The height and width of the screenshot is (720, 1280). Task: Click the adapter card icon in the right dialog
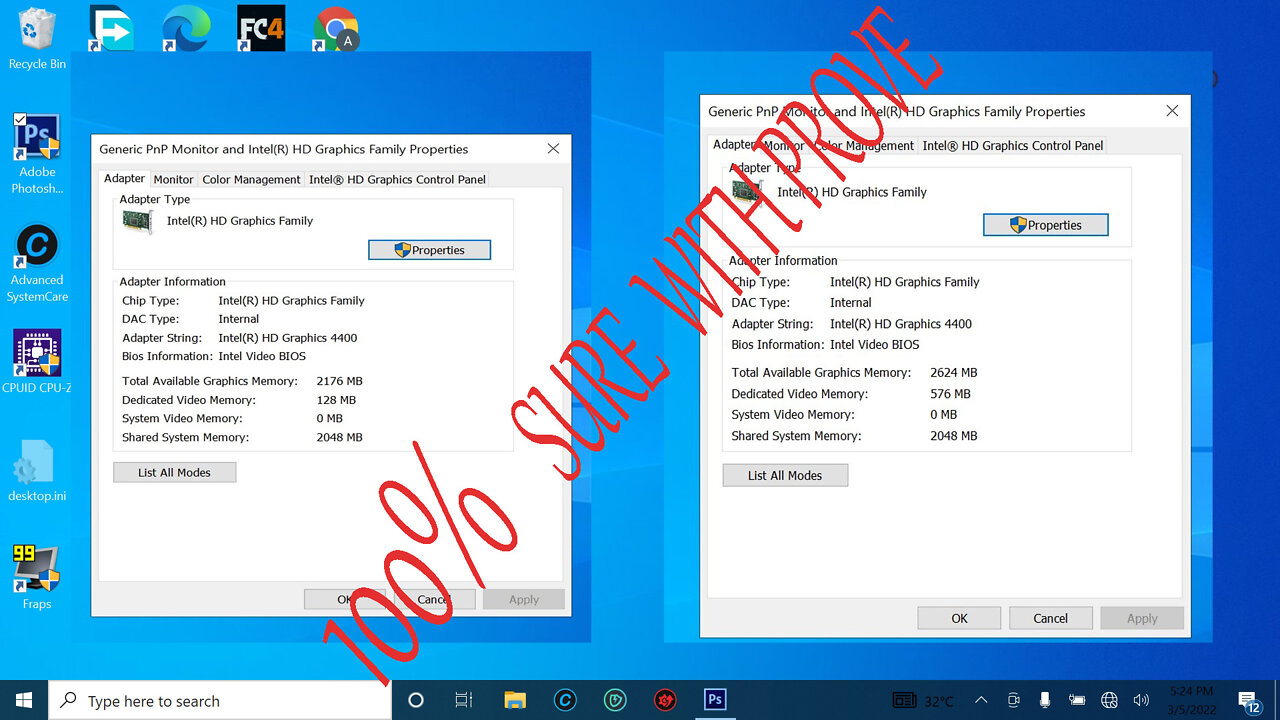pos(748,192)
